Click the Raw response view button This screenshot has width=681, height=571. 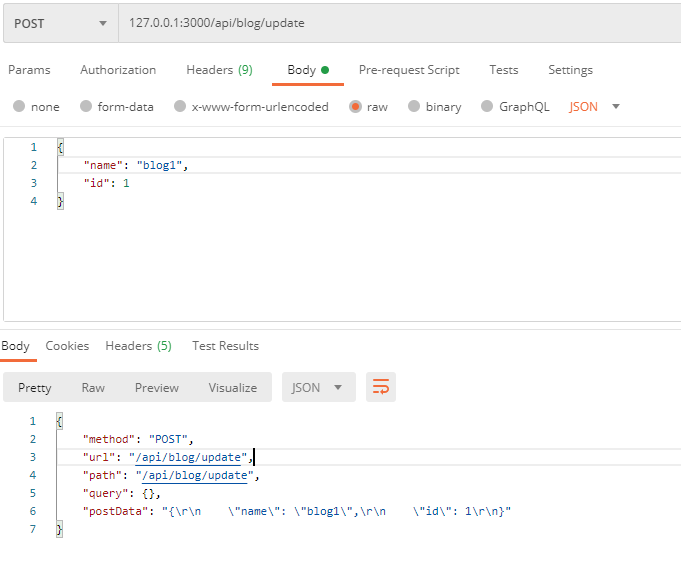coord(93,387)
